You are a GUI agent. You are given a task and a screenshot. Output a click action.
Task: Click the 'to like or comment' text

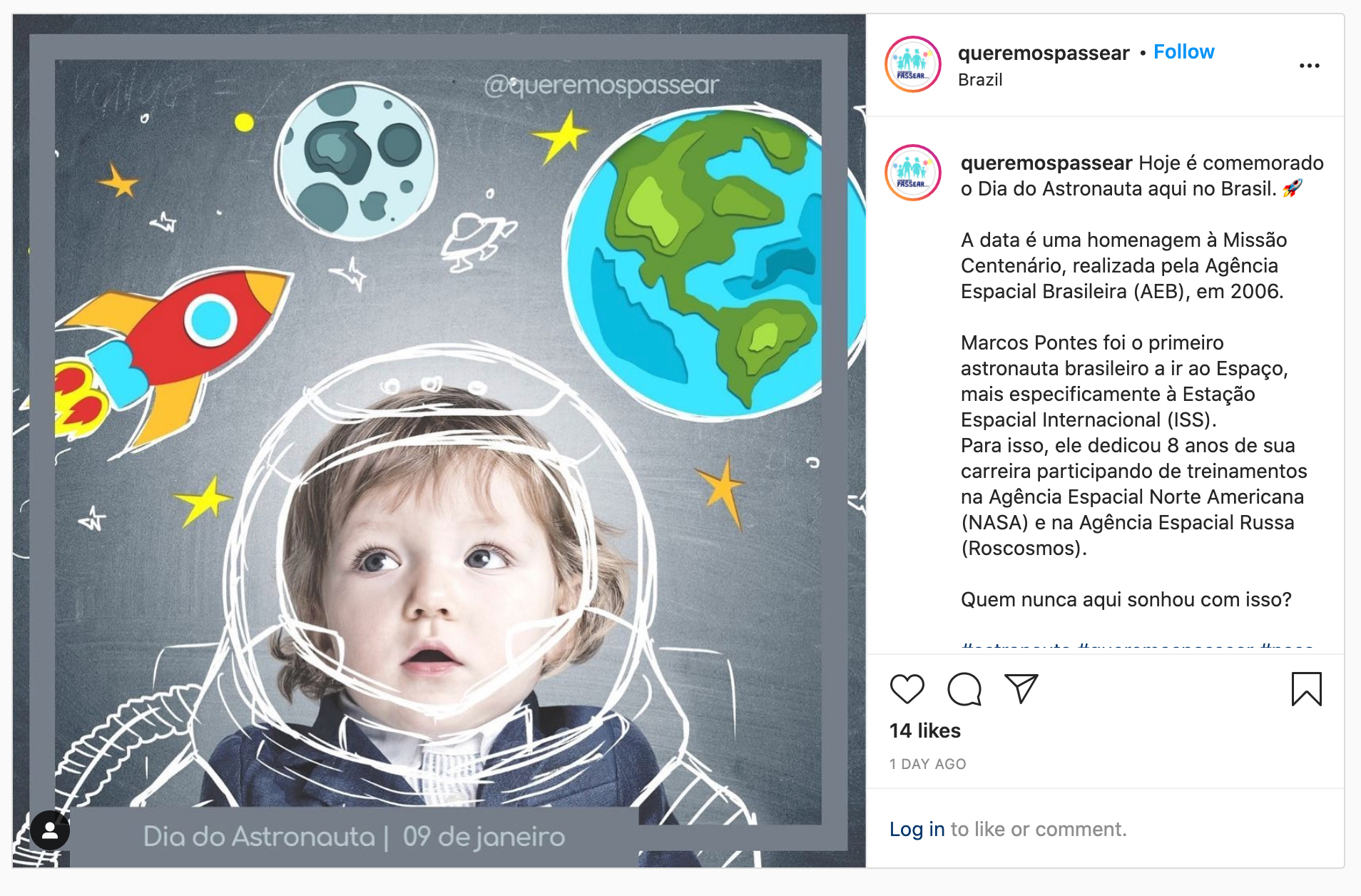tap(1039, 829)
